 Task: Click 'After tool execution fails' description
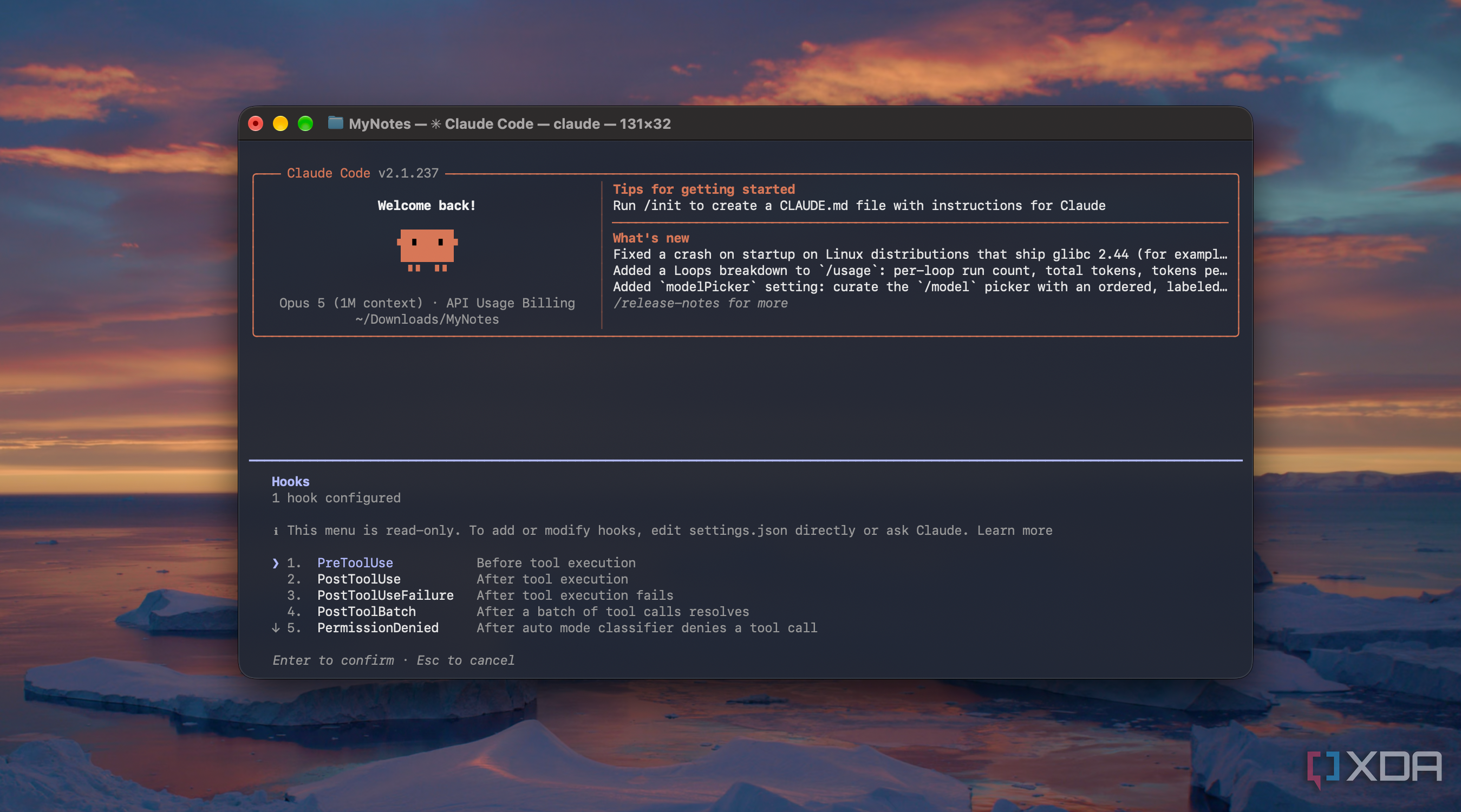click(575, 595)
